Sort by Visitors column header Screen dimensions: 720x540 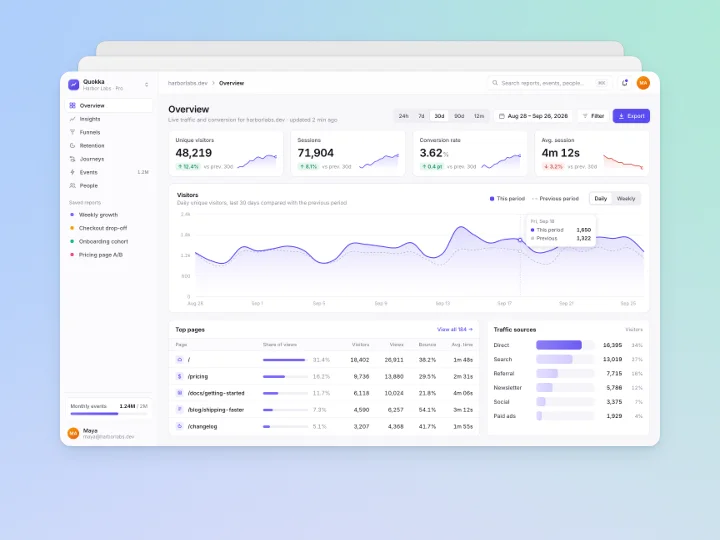click(x=360, y=344)
